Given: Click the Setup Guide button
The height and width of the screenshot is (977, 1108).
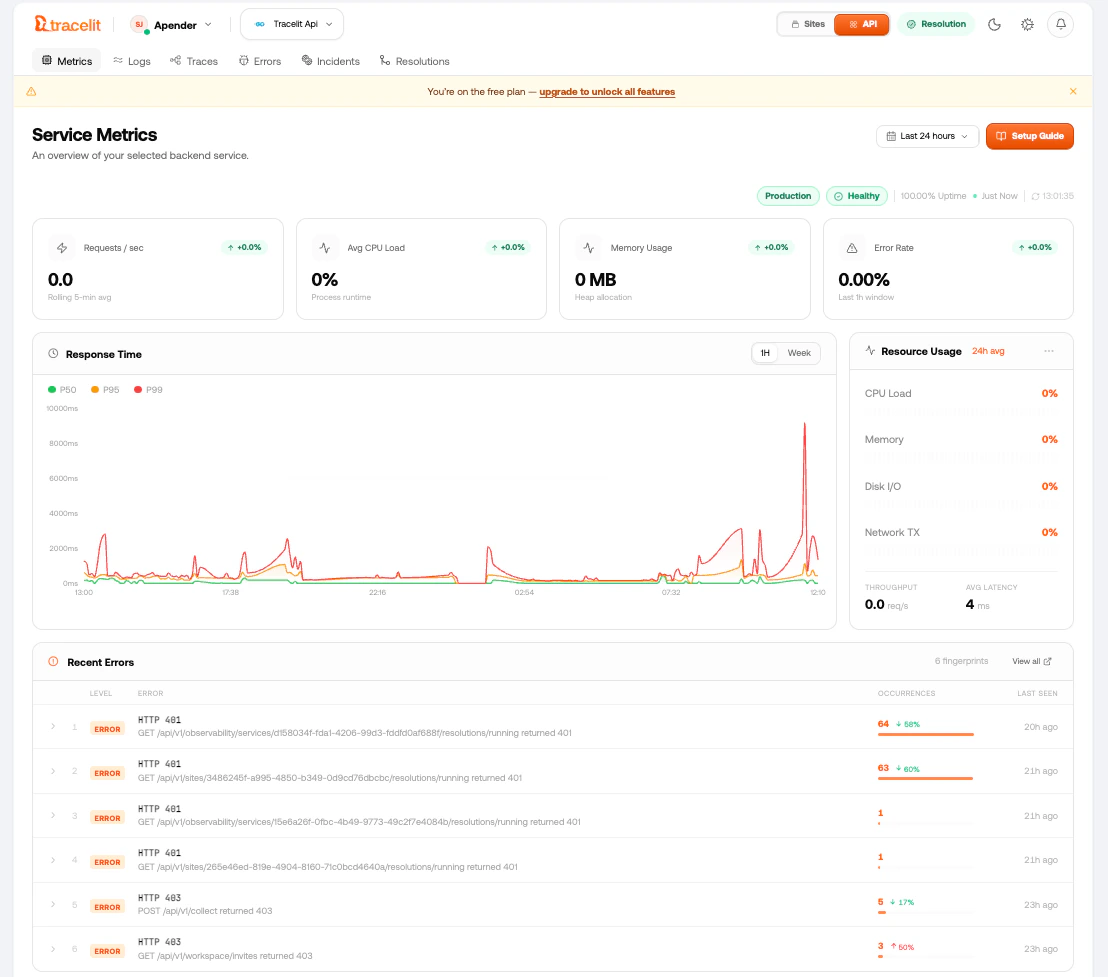Looking at the screenshot, I should pyautogui.click(x=1030, y=136).
